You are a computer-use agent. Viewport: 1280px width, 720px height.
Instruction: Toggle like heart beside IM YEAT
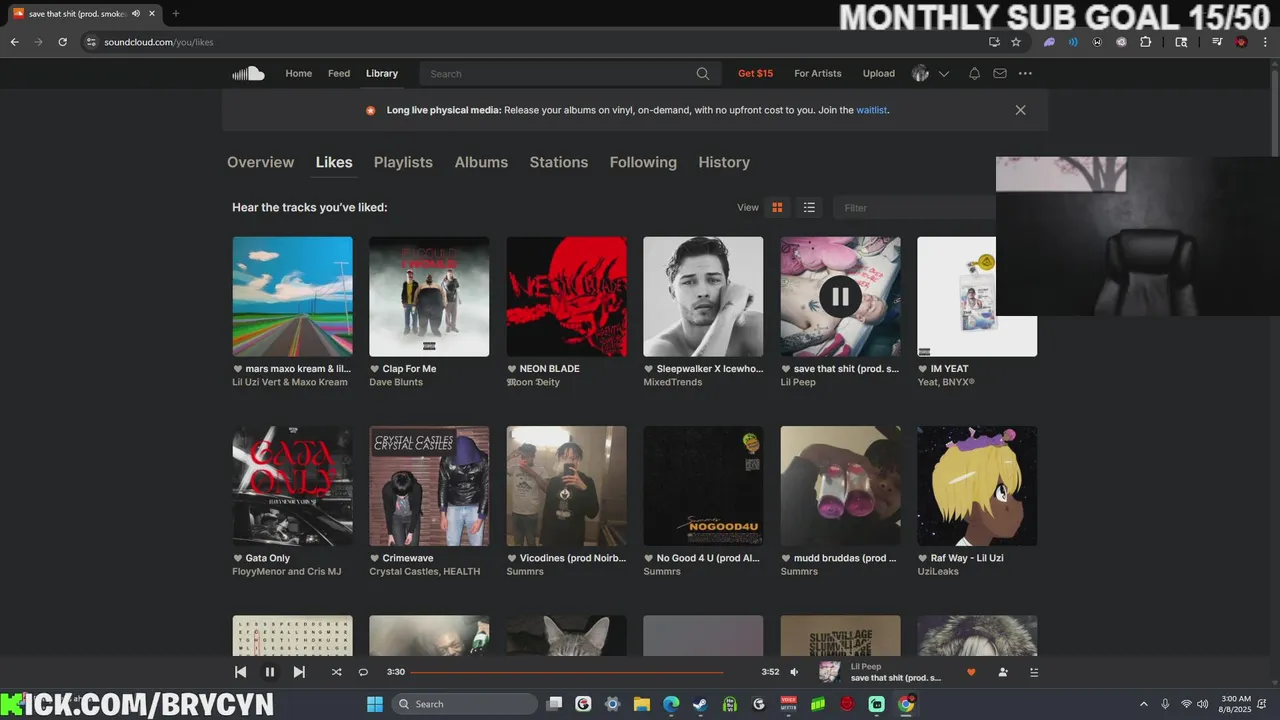[923, 369]
